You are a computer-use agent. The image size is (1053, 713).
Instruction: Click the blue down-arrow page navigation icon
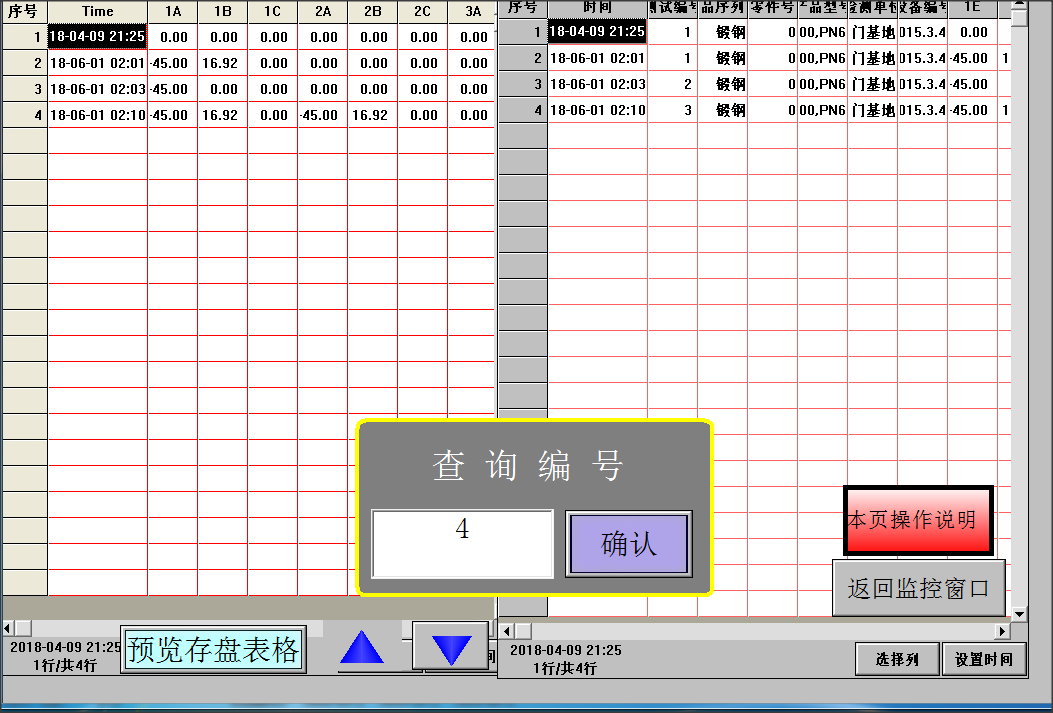coord(450,648)
